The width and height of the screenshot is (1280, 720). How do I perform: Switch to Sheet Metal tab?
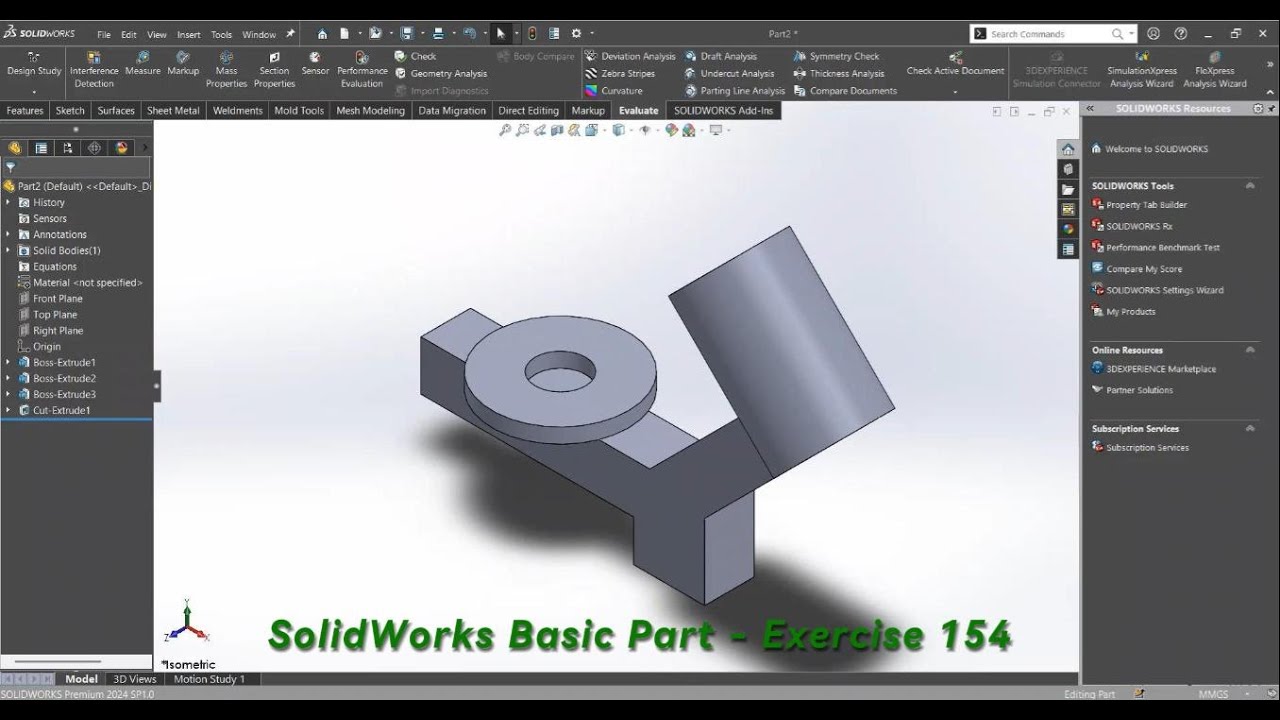173,111
